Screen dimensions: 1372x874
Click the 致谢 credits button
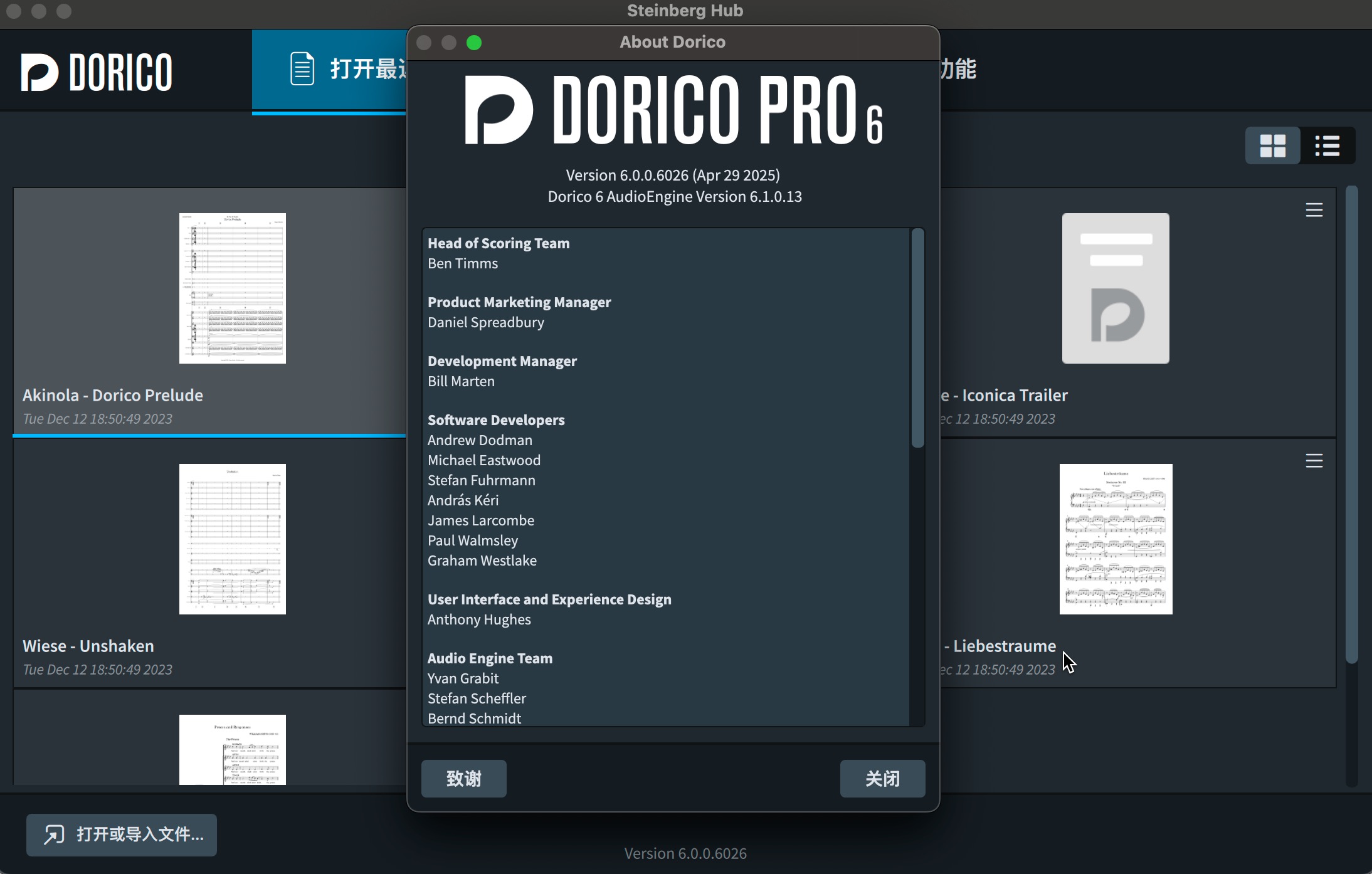coord(464,779)
